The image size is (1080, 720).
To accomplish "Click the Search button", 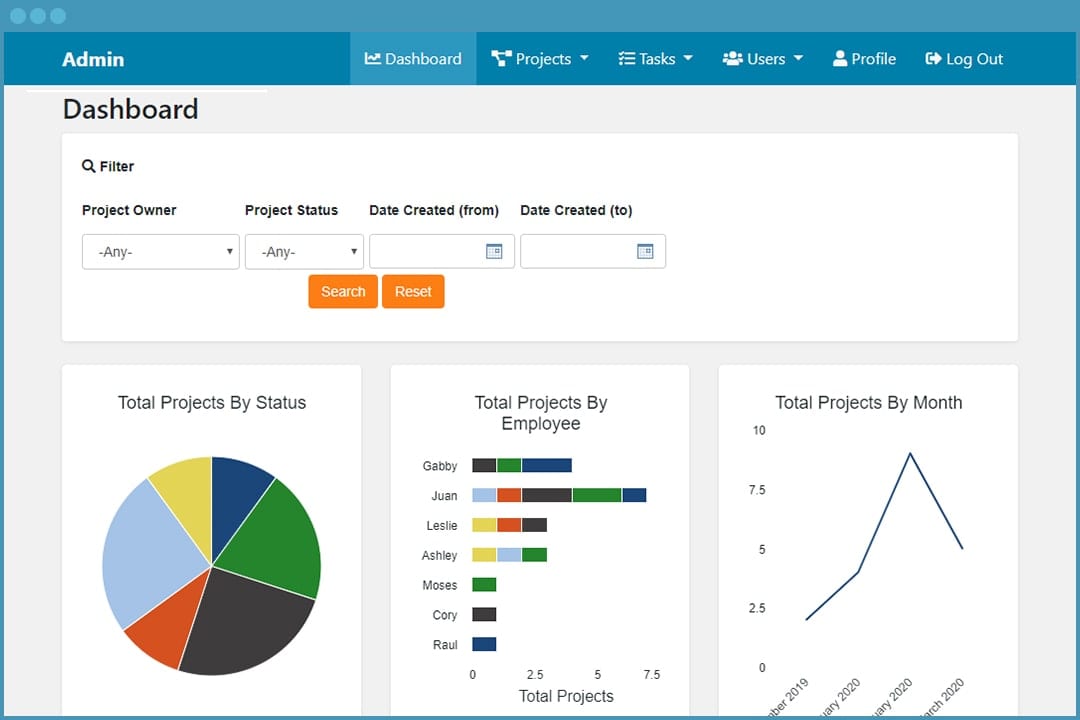I will (343, 291).
